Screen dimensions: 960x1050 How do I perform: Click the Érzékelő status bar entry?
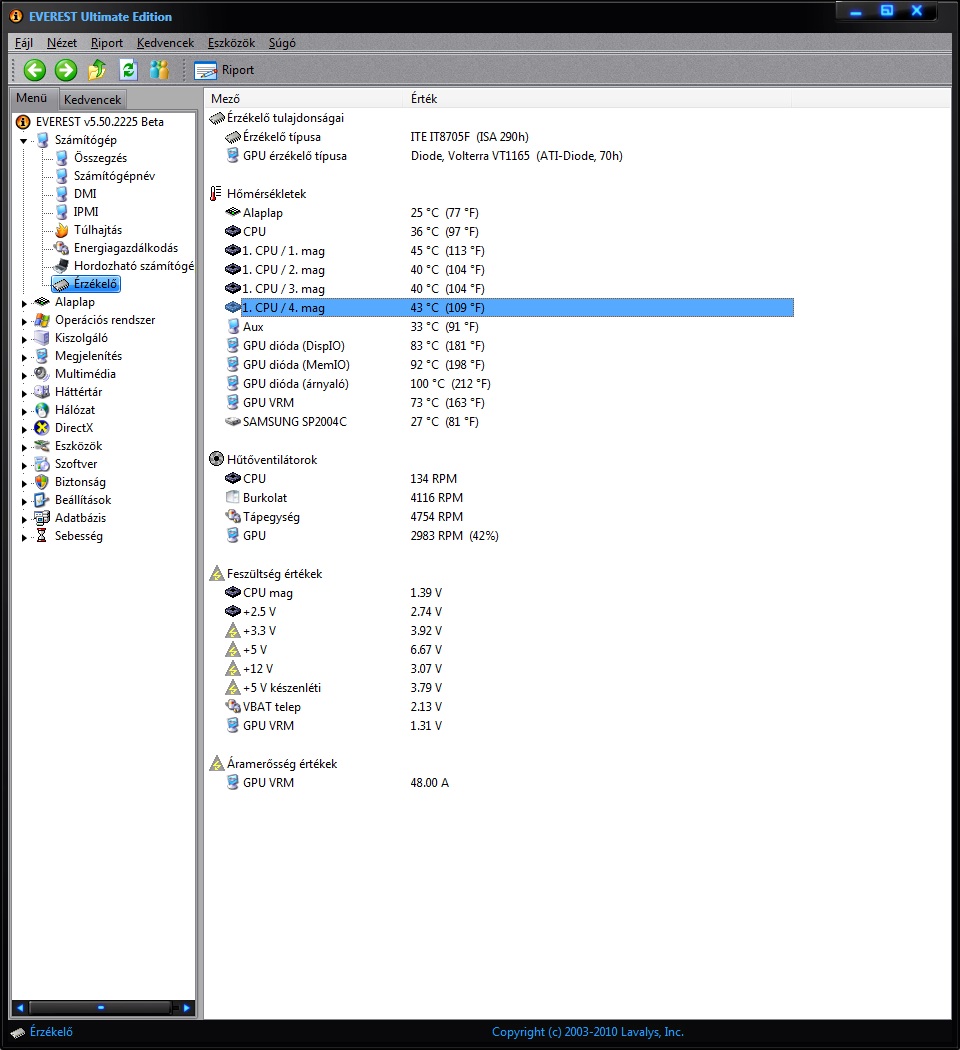[42, 1032]
